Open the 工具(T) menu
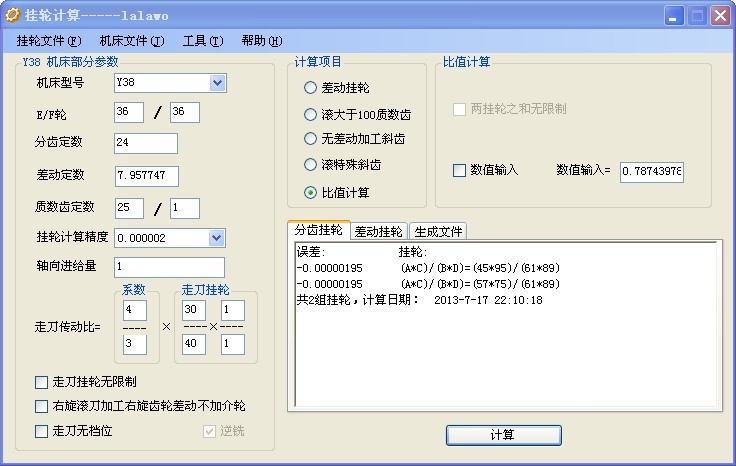The height and width of the screenshot is (466, 736). tap(203, 41)
